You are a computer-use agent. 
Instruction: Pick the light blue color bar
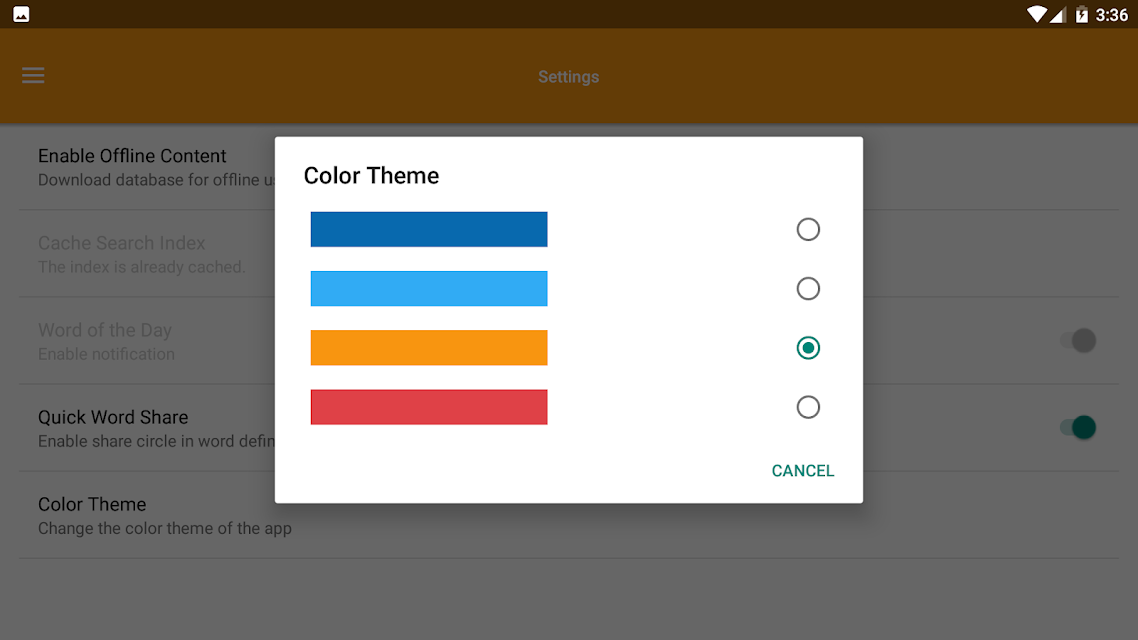coord(429,289)
